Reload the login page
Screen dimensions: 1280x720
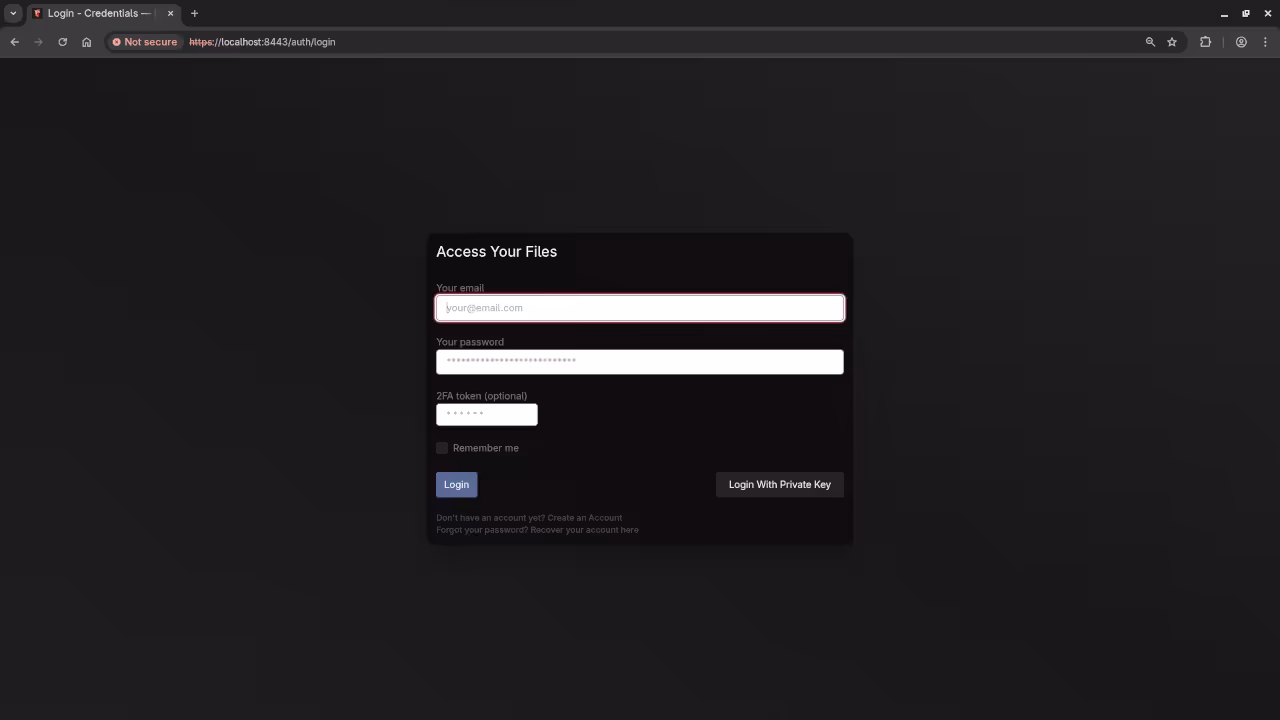62,42
